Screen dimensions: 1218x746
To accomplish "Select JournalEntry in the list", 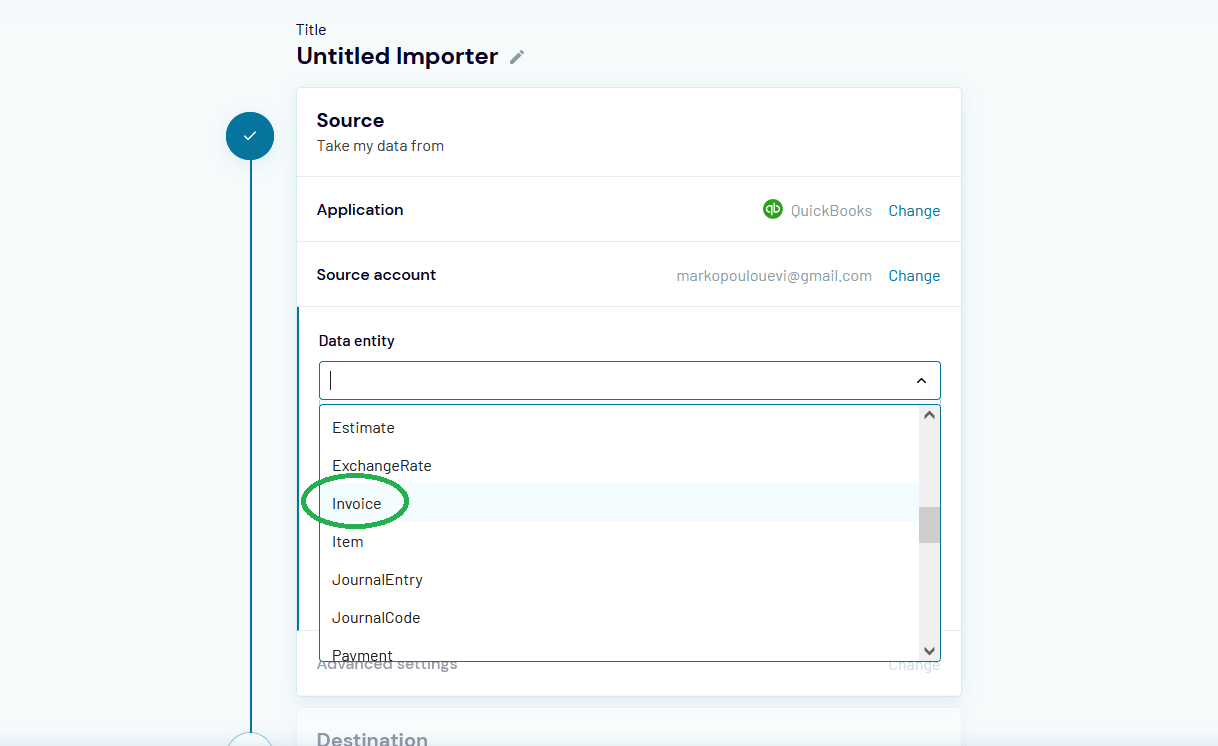I will [377, 579].
